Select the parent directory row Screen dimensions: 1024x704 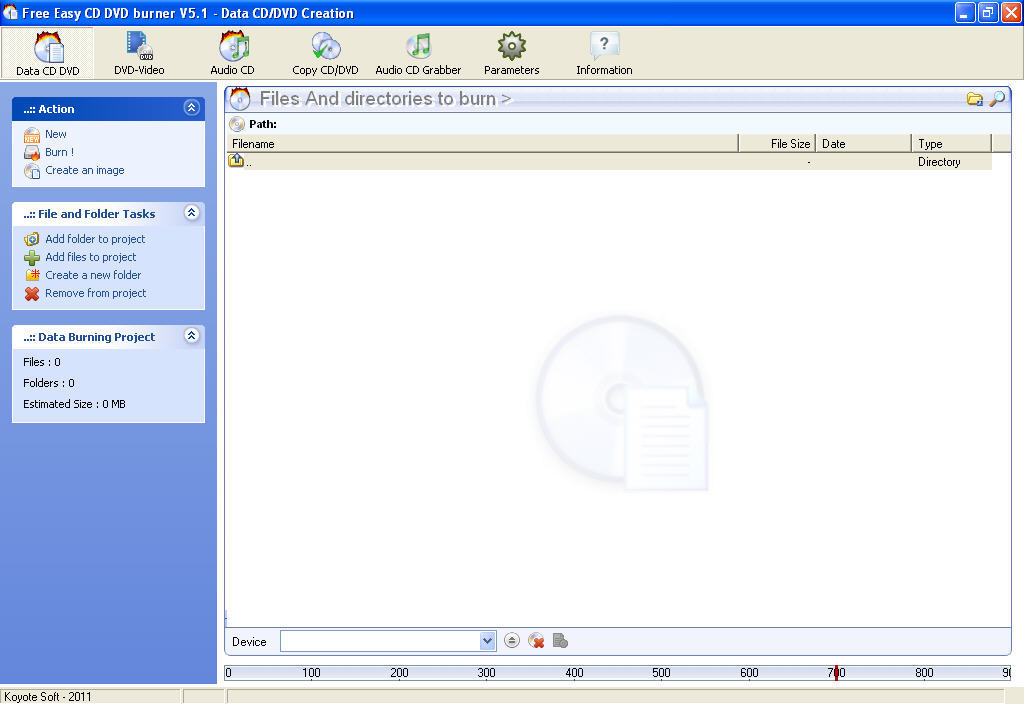pos(400,161)
